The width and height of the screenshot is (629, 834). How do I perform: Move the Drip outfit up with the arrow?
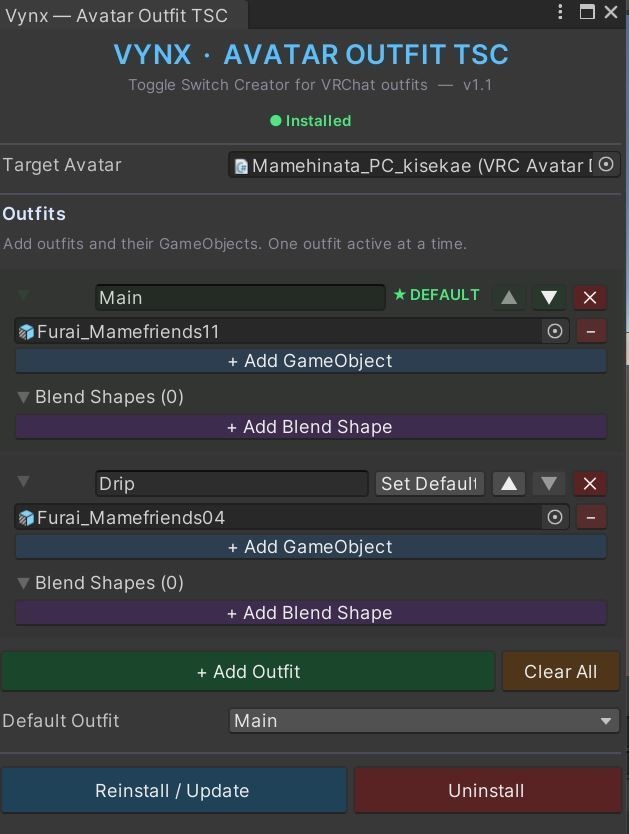click(508, 483)
